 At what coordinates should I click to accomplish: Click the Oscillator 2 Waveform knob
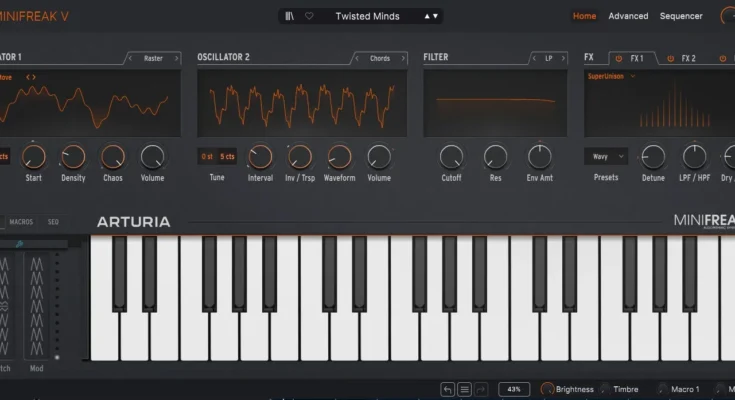pyautogui.click(x=339, y=157)
